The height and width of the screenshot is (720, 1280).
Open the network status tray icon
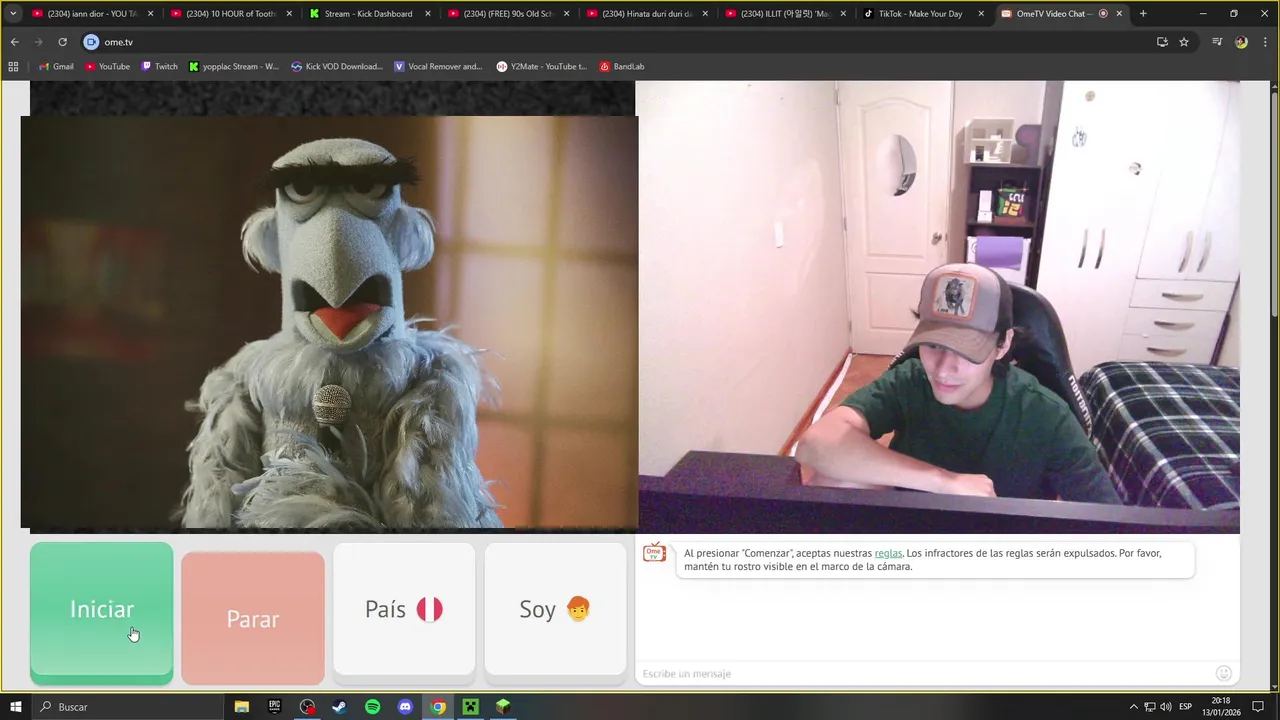[1149, 707]
